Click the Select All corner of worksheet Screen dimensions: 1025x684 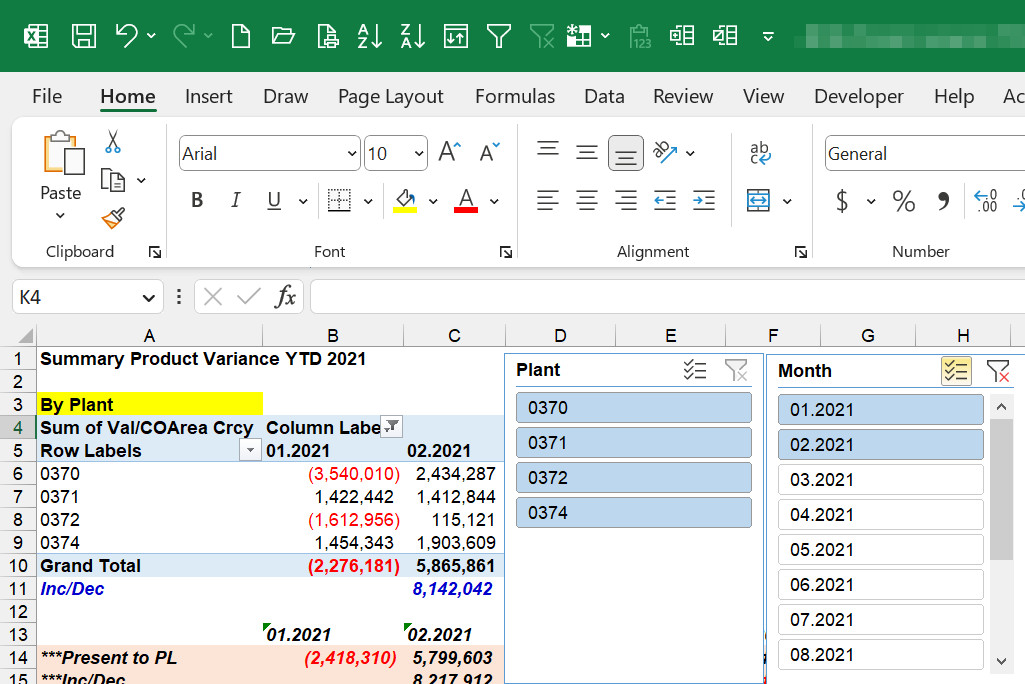click(25, 336)
